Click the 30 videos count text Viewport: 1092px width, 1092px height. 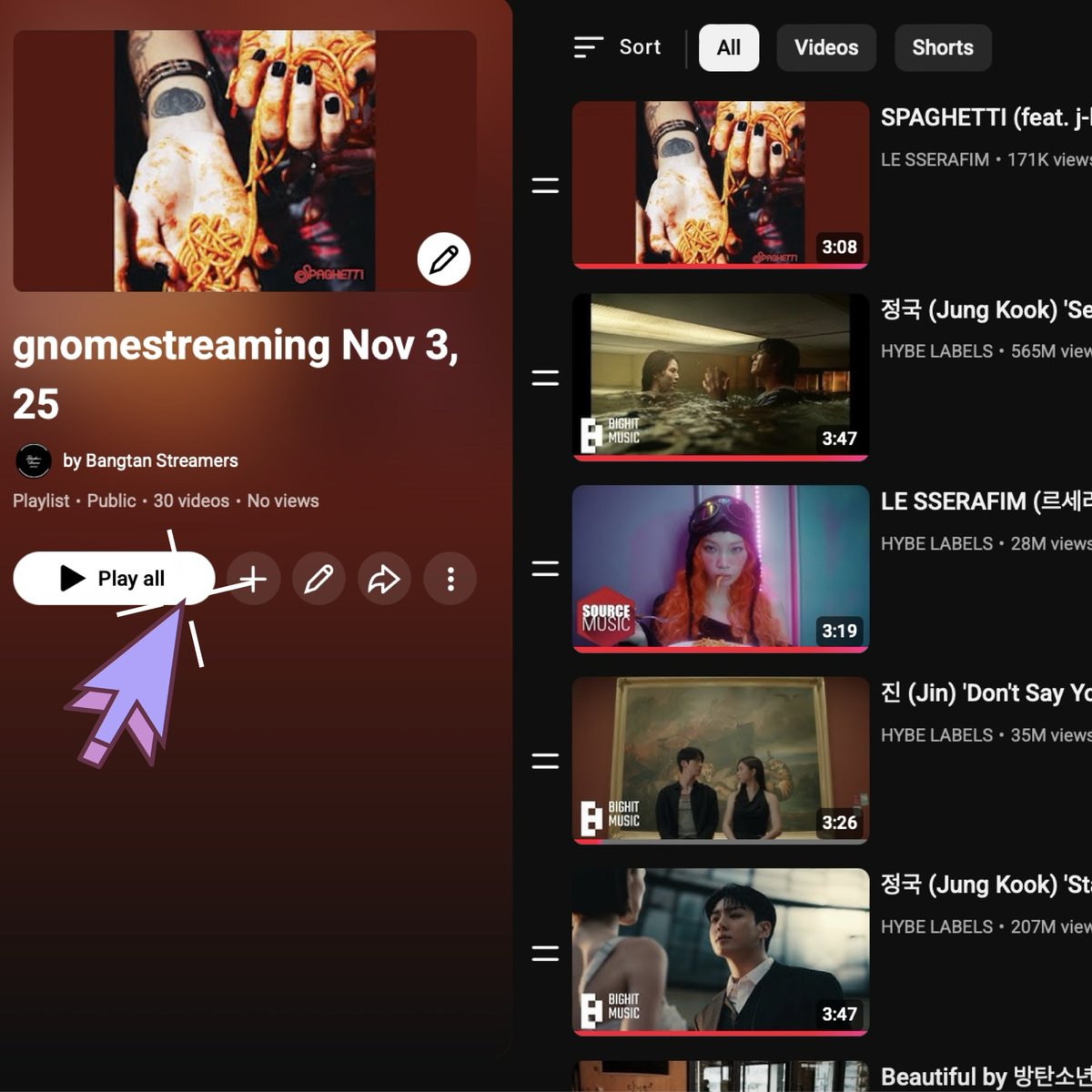tap(191, 500)
